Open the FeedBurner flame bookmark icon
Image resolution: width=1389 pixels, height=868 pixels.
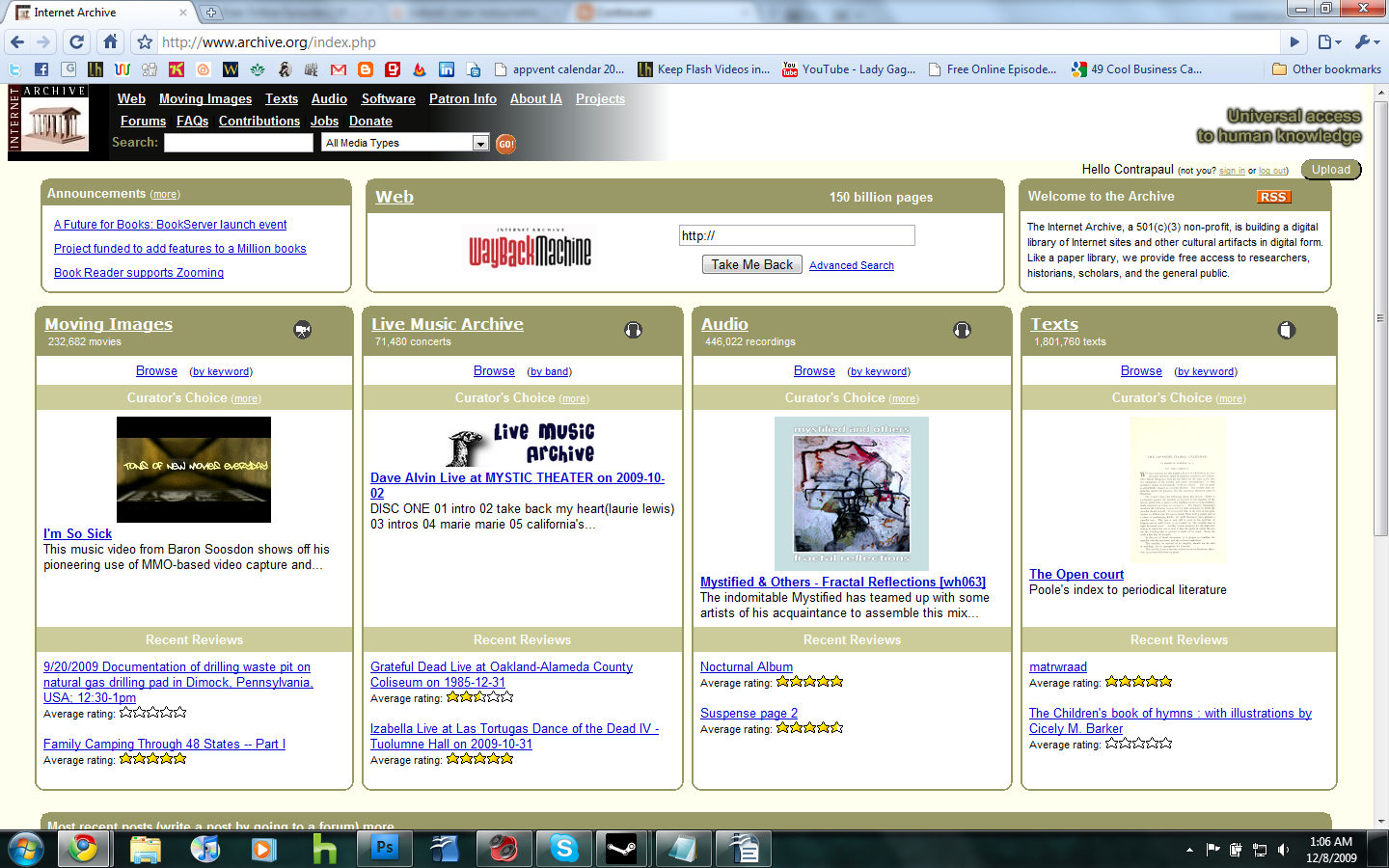420,69
